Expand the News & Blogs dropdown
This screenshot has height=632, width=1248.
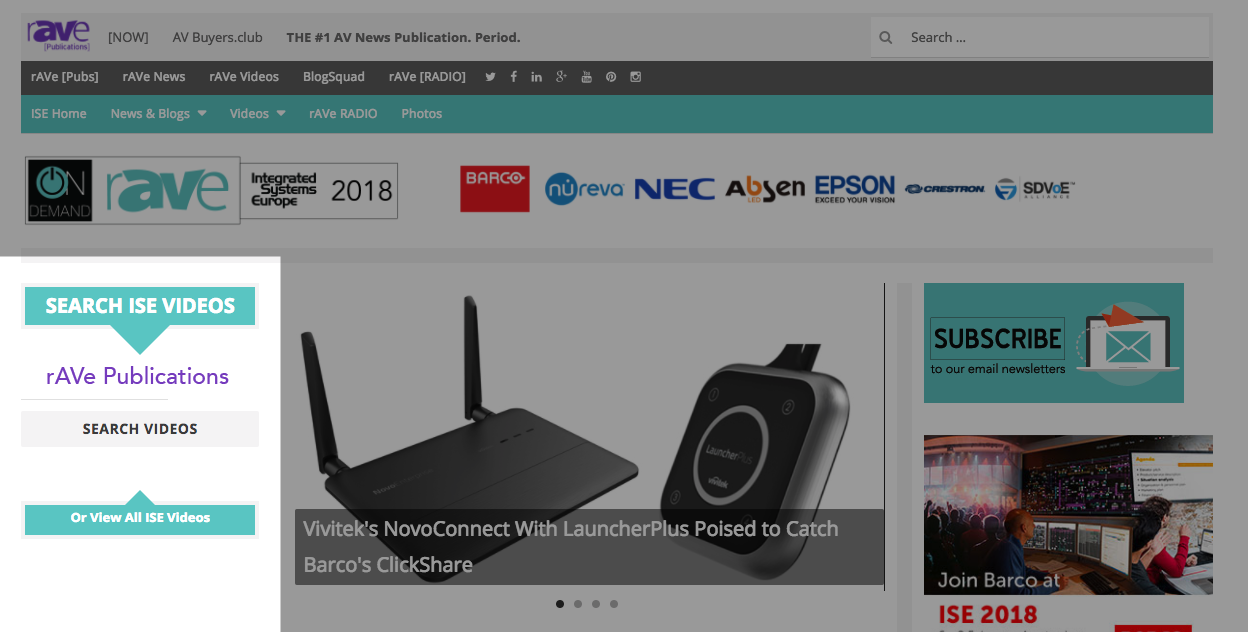(x=158, y=114)
